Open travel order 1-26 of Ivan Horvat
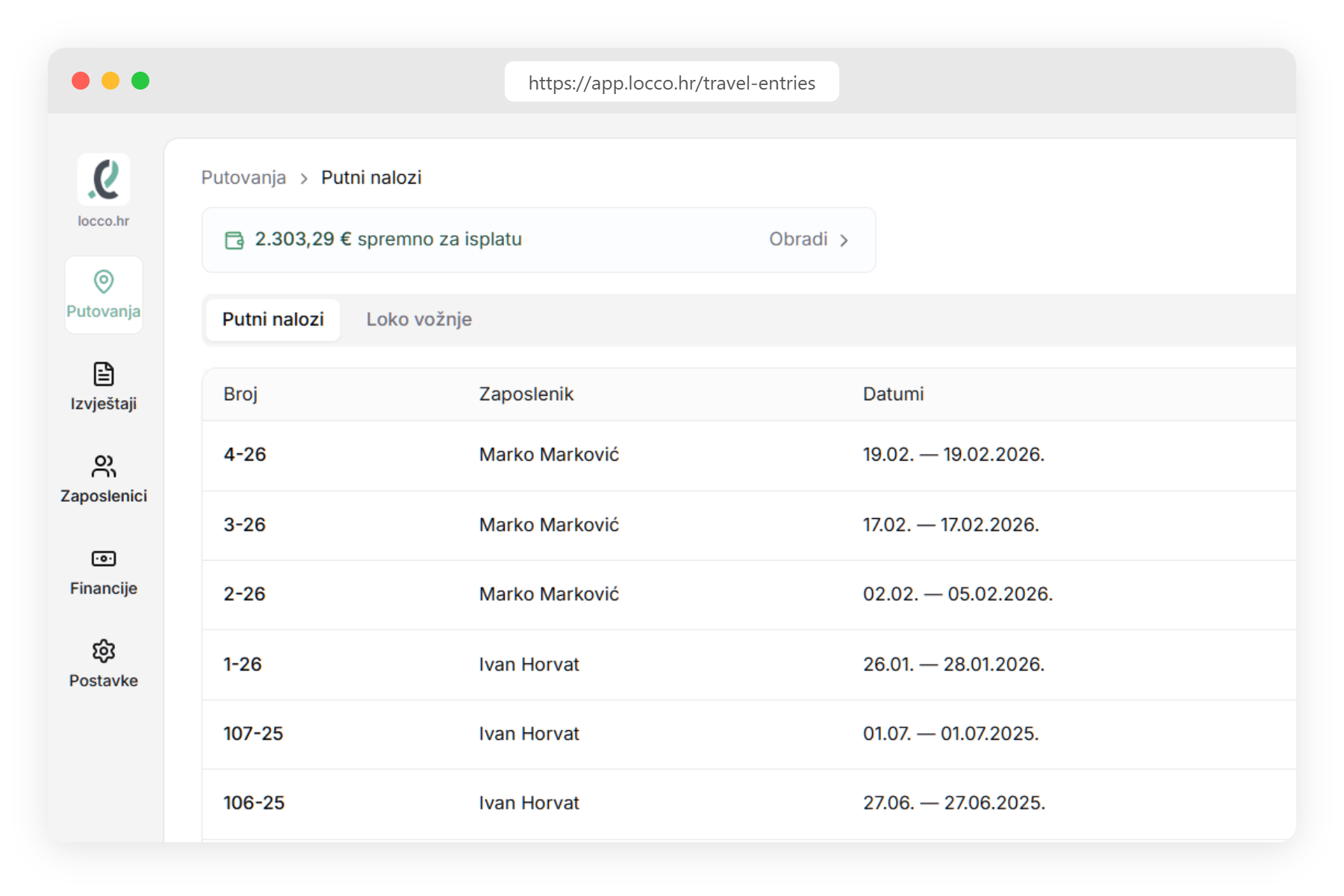The image size is (1344, 896). pyautogui.click(x=243, y=665)
